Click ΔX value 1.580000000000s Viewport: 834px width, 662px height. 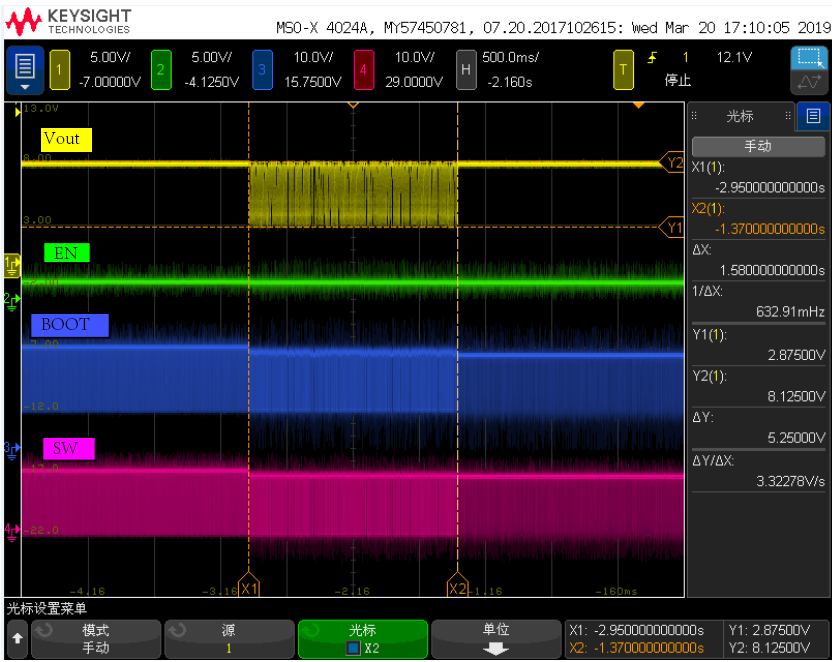point(772,270)
